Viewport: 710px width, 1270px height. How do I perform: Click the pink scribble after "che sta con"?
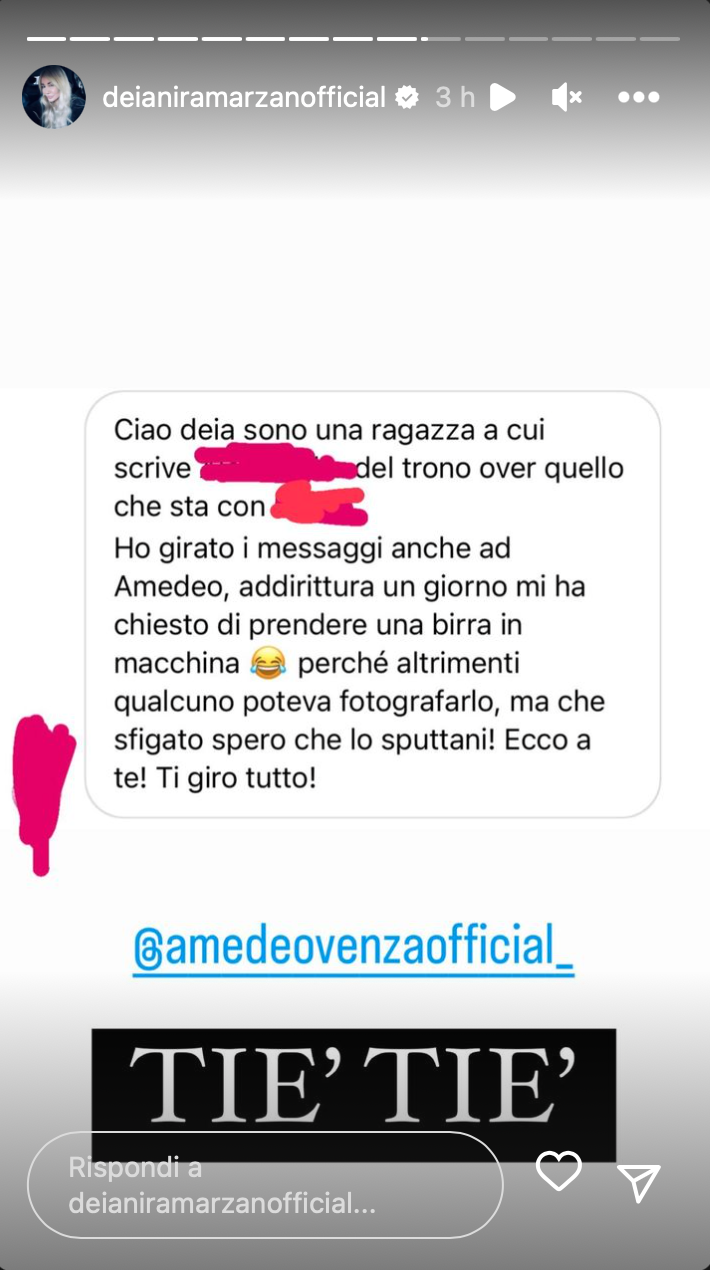tap(320, 505)
